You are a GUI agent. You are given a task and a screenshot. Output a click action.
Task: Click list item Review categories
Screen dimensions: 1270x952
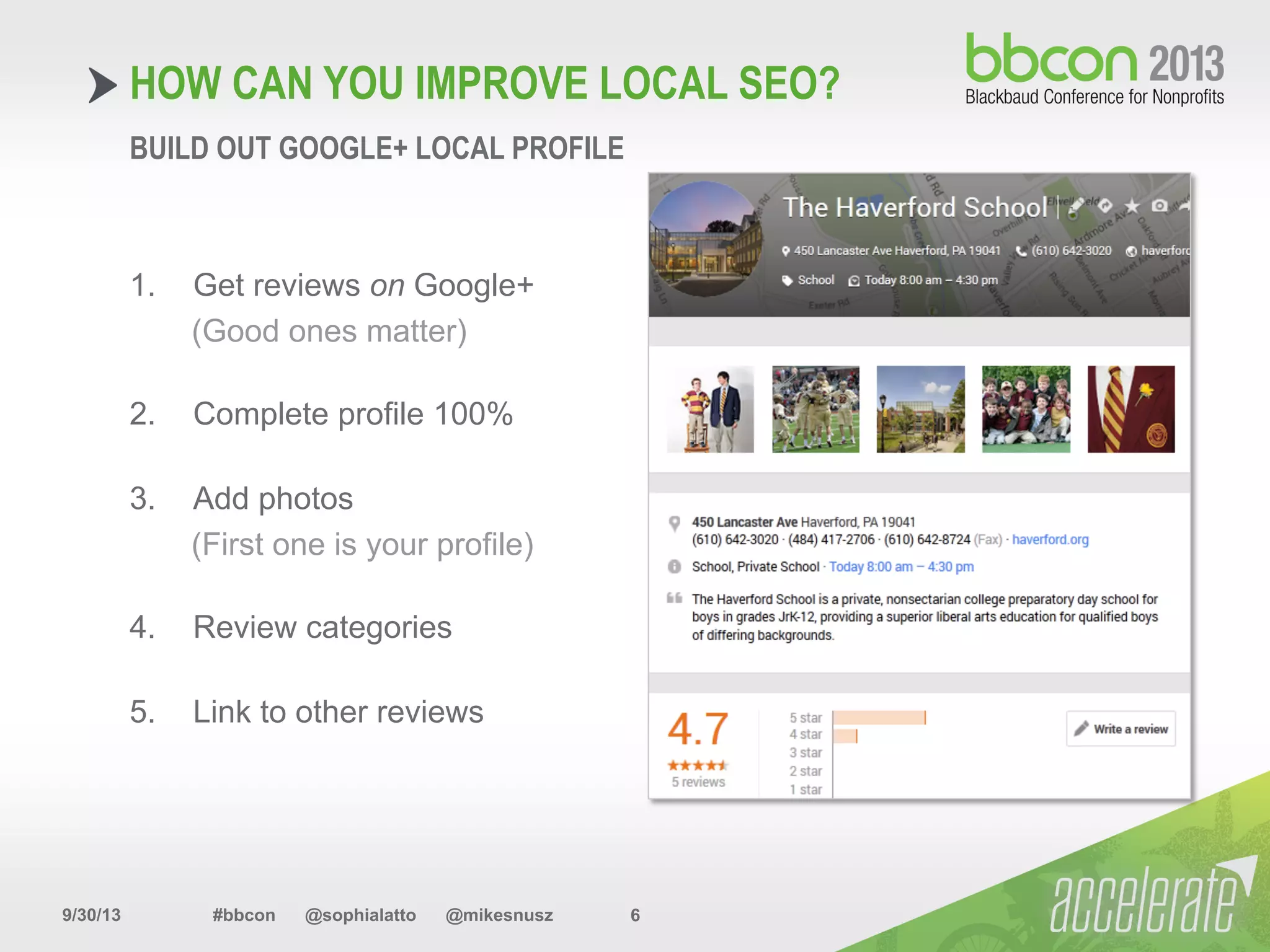pyautogui.click(x=322, y=627)
